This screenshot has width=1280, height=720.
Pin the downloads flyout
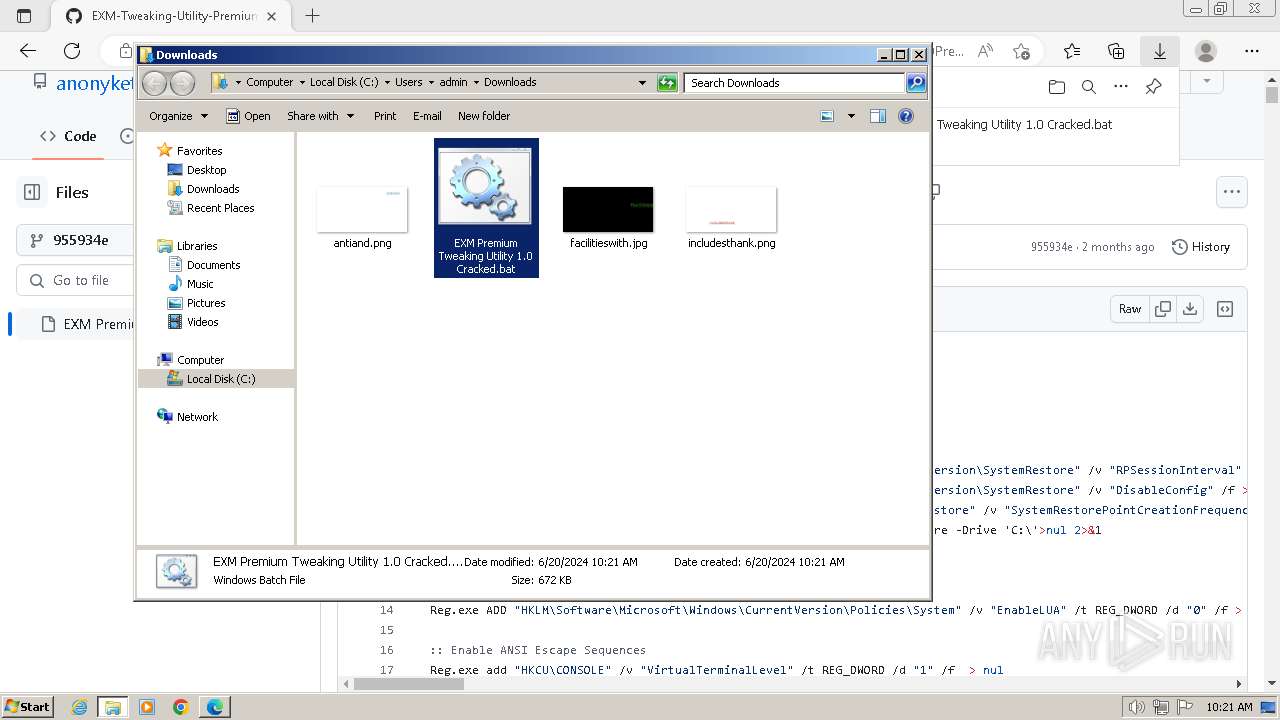click(1153, 87)
